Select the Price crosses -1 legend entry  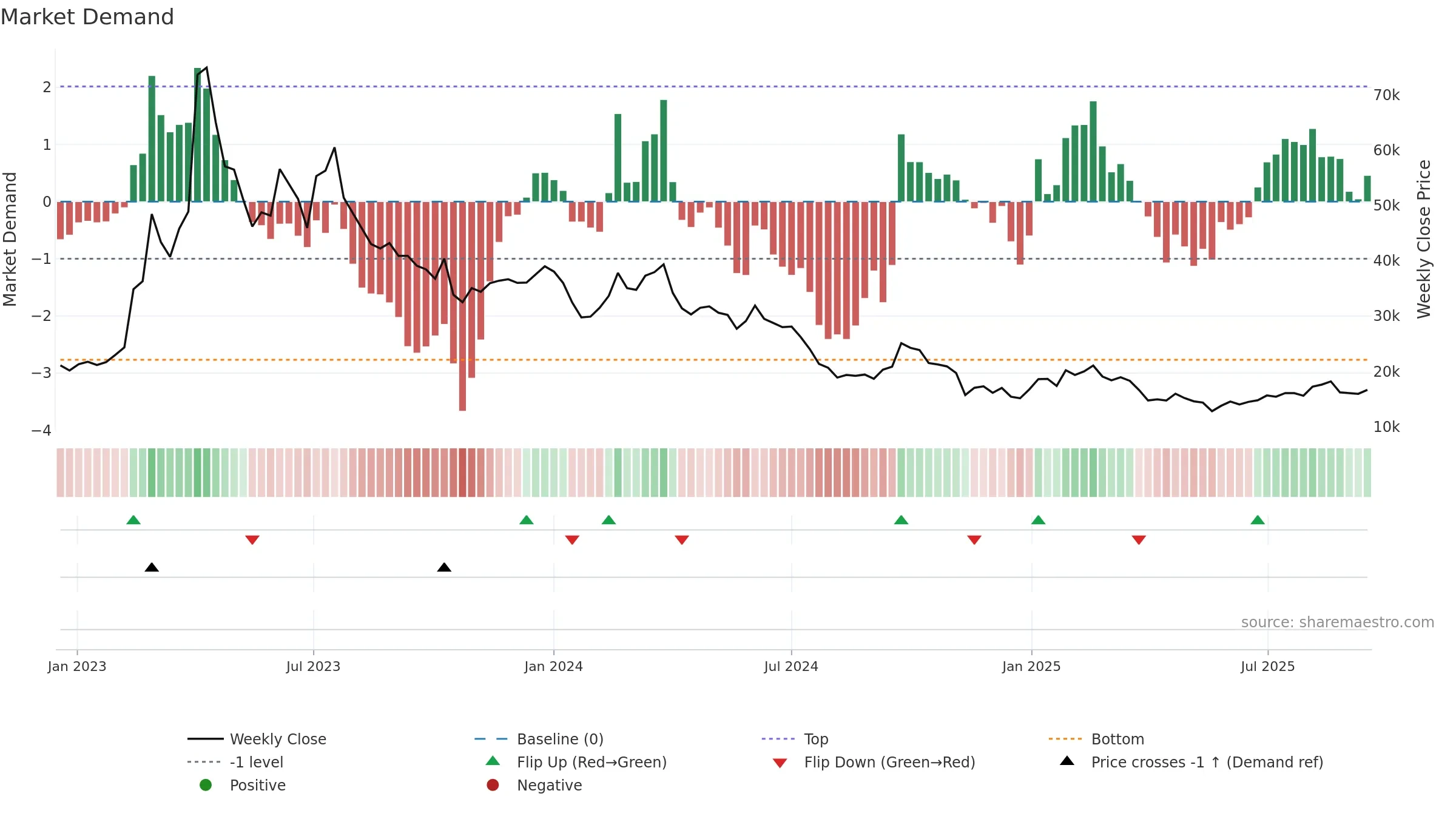(1191, 762)
